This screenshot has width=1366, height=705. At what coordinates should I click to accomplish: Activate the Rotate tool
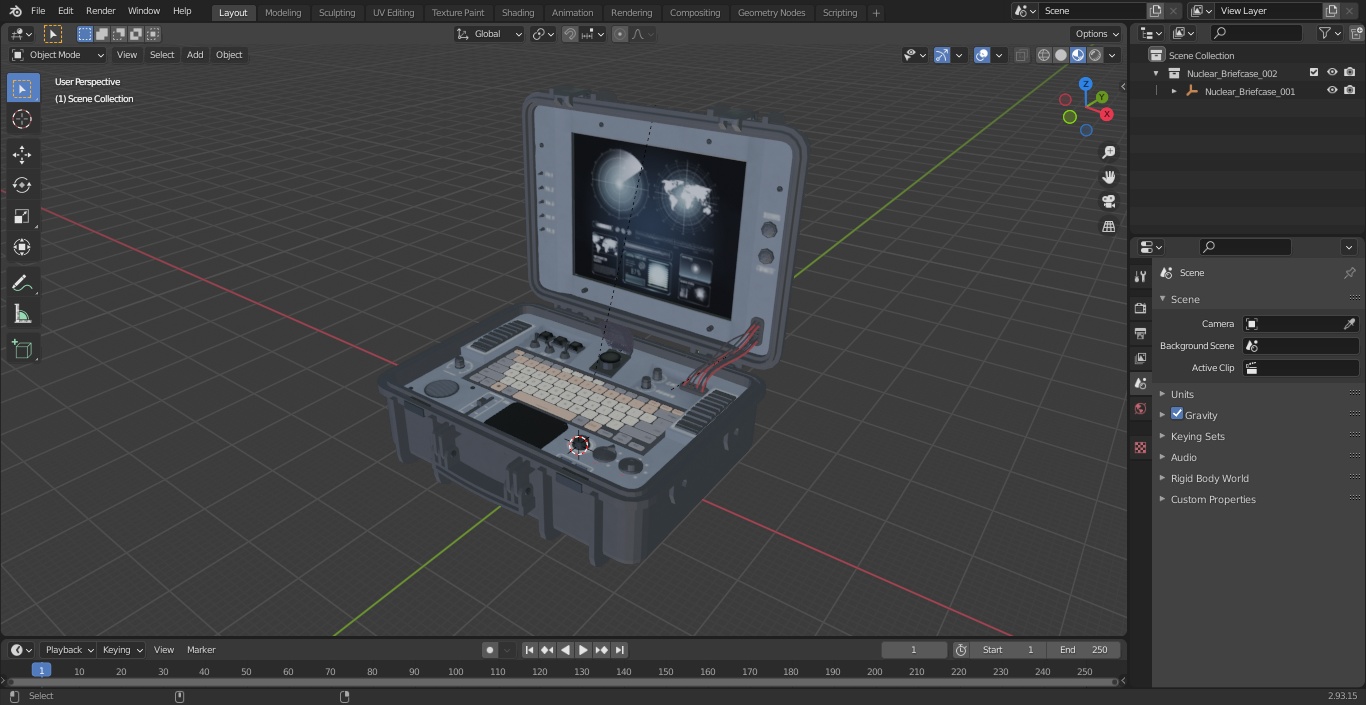(22, 185)
